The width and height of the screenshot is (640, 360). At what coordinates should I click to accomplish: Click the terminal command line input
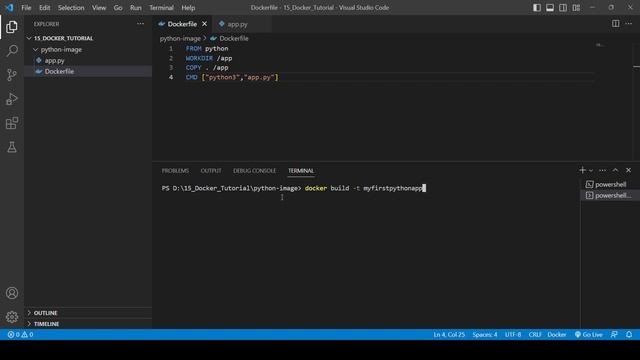tap(294, 188)
